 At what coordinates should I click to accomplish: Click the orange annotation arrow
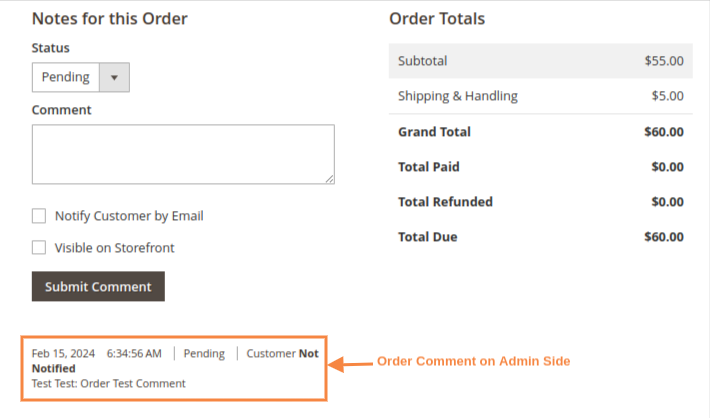point(349,363)
